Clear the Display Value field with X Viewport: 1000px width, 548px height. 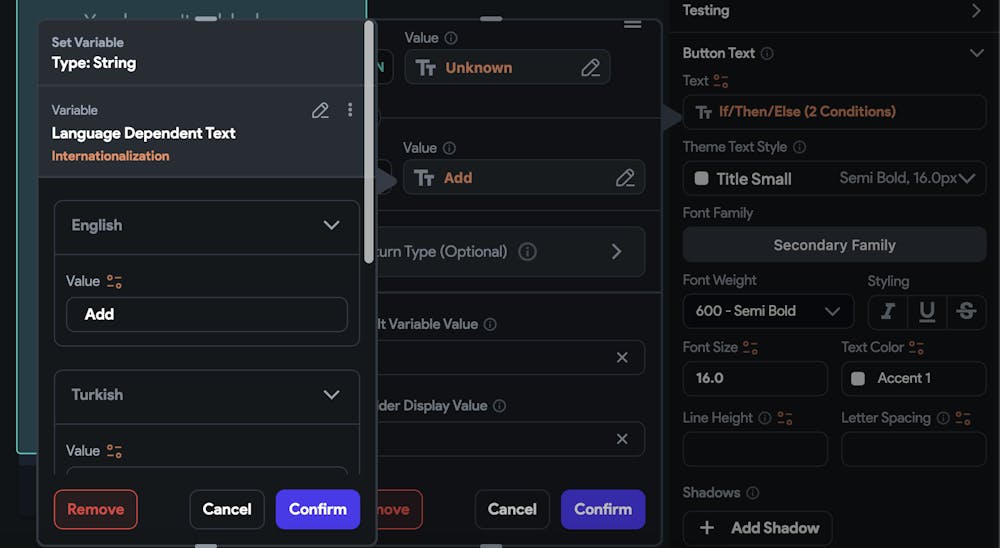click(x=622, y=439)
